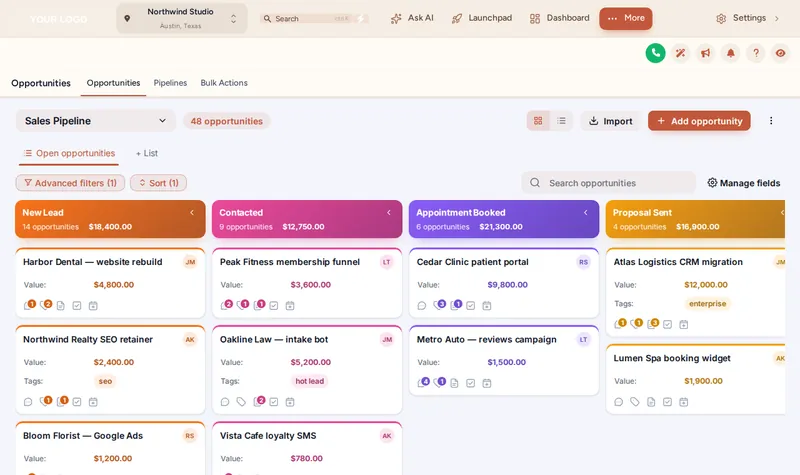Switch to board grid view
Viewport: 800px width, 475px height.
pos(538,121)
